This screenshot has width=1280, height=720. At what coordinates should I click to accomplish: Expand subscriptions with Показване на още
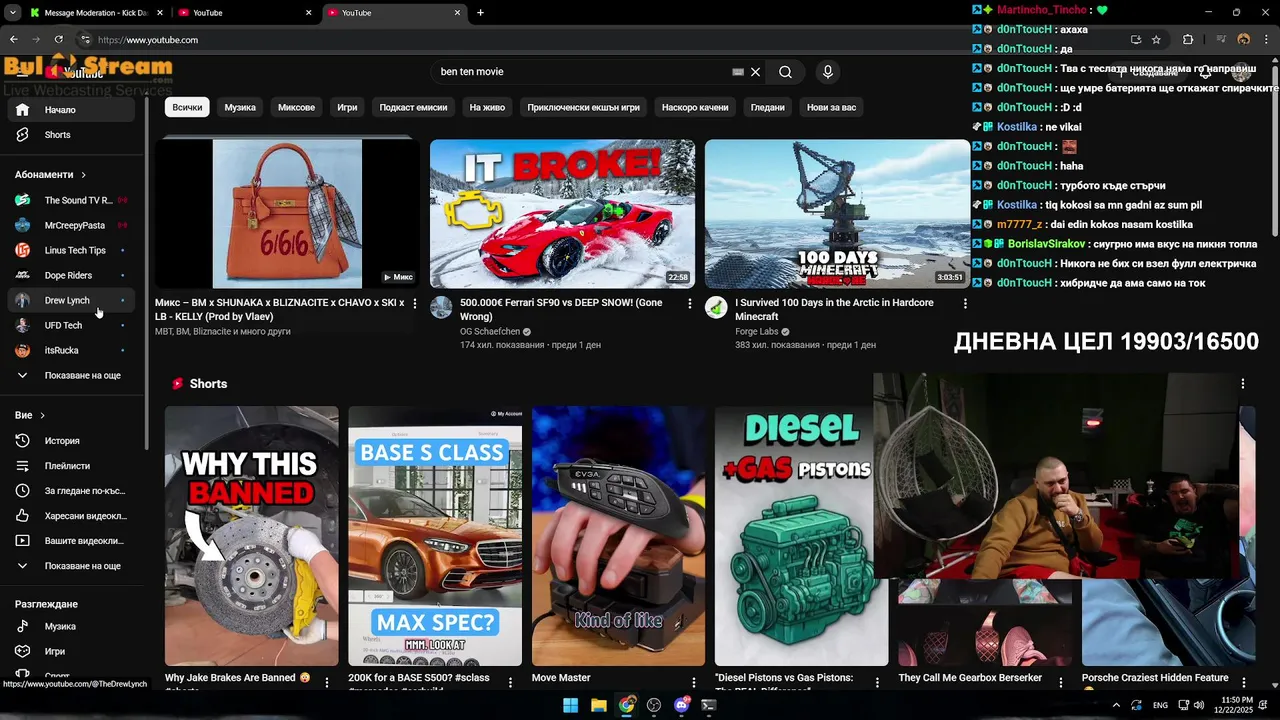(71, 376)
